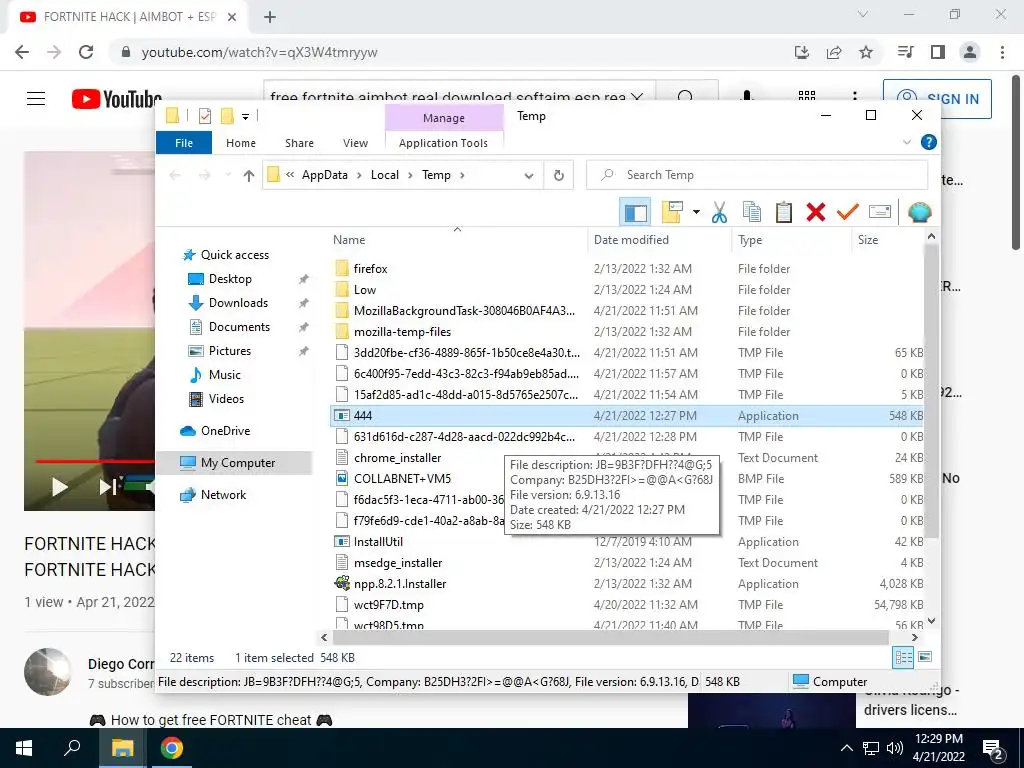This screenshot has width=1024, height=768.
Task: Seek on the YouTube video progress bar
Action: tap(95, 461)
